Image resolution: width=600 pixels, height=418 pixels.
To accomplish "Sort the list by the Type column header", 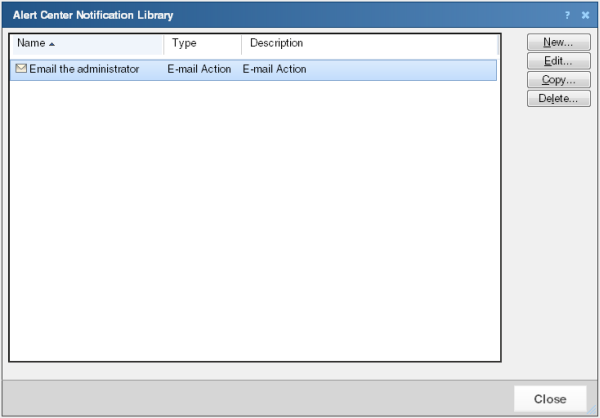I will coord(184,44).
